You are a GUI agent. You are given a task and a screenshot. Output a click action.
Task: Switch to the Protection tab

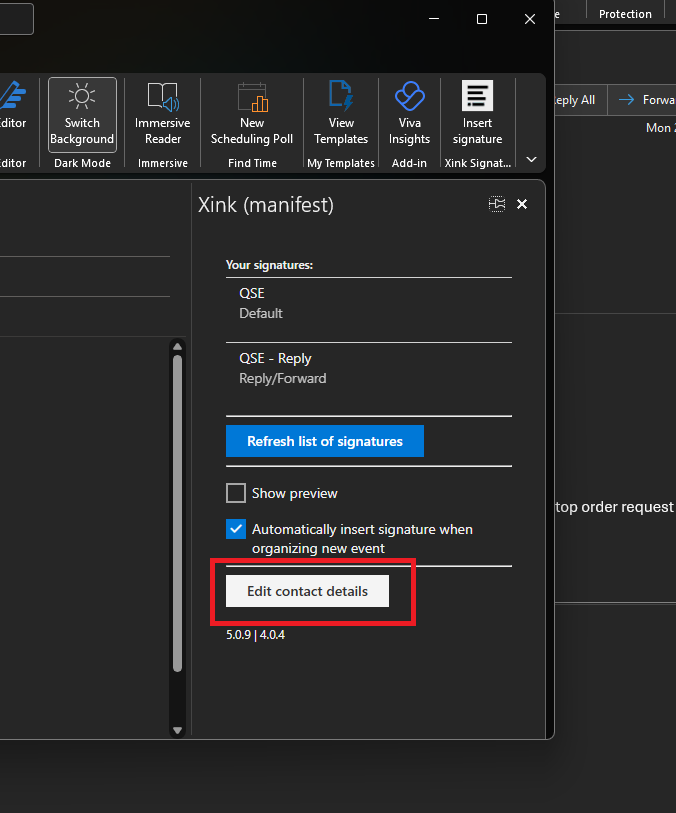[x=625, y=14]
